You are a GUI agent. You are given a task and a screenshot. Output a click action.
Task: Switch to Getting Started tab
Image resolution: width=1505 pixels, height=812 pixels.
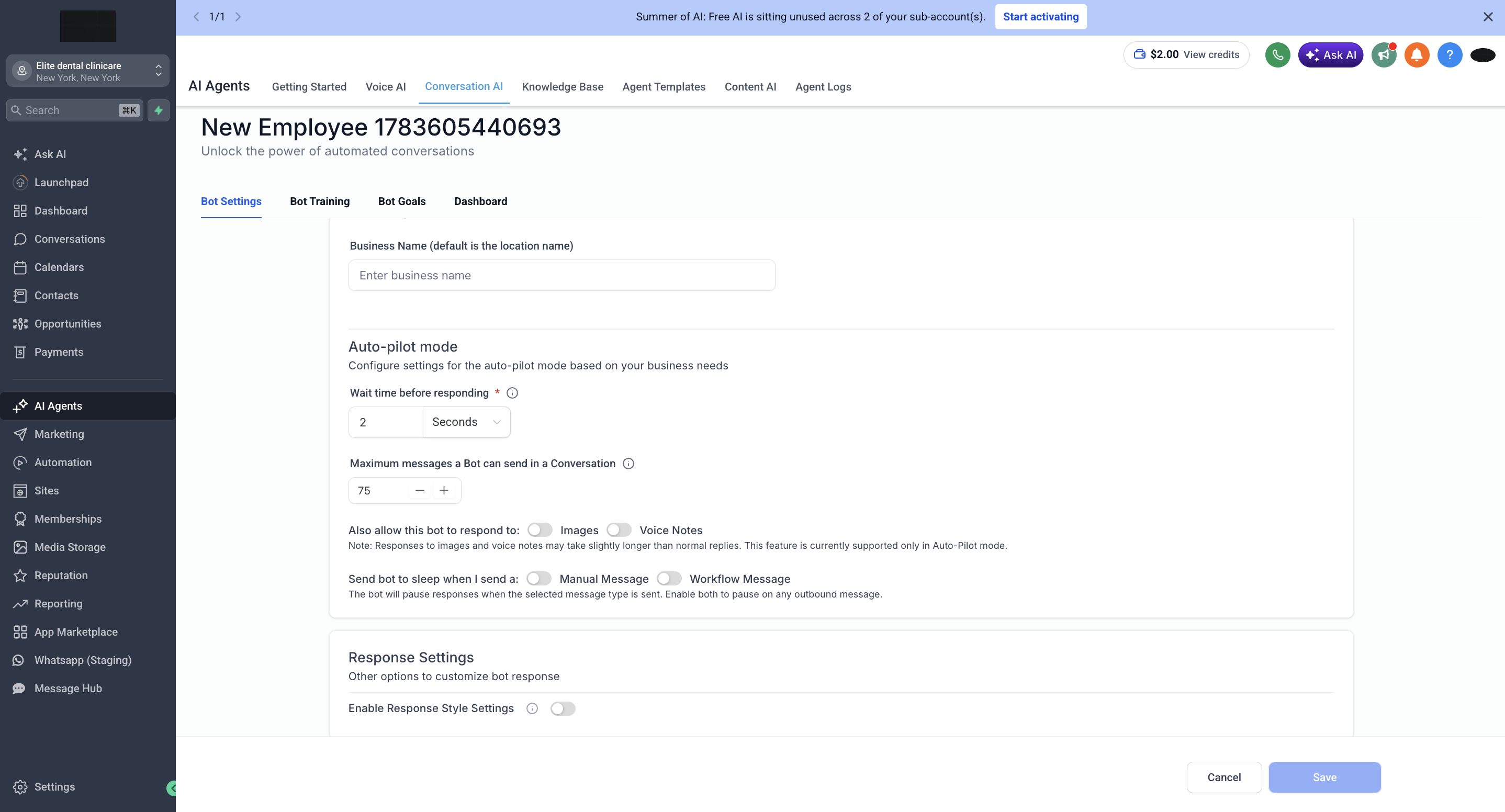[309, 87]
